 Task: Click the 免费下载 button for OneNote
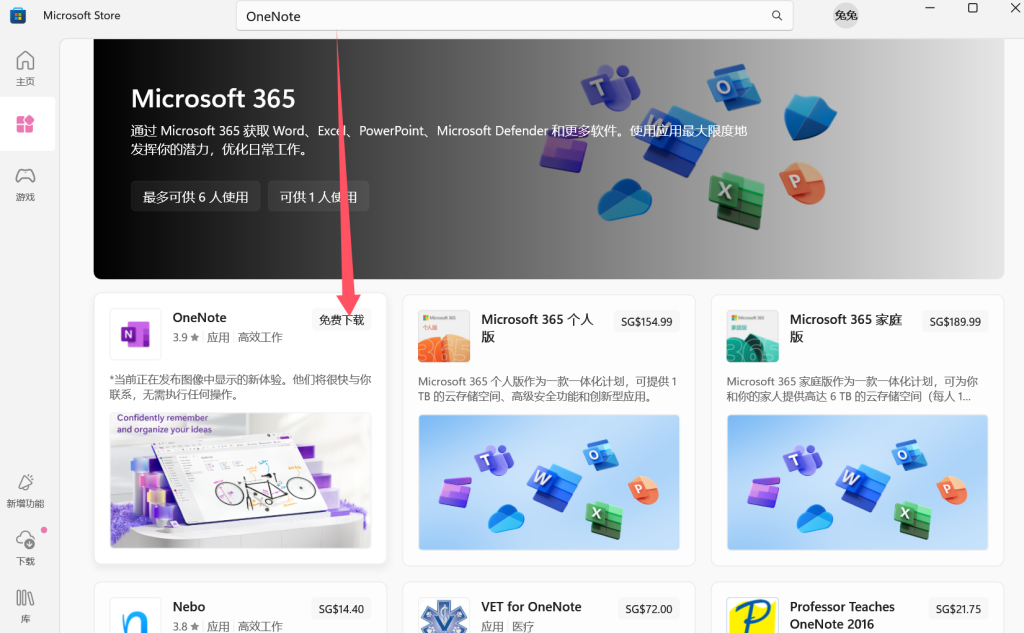pos(342,320)
